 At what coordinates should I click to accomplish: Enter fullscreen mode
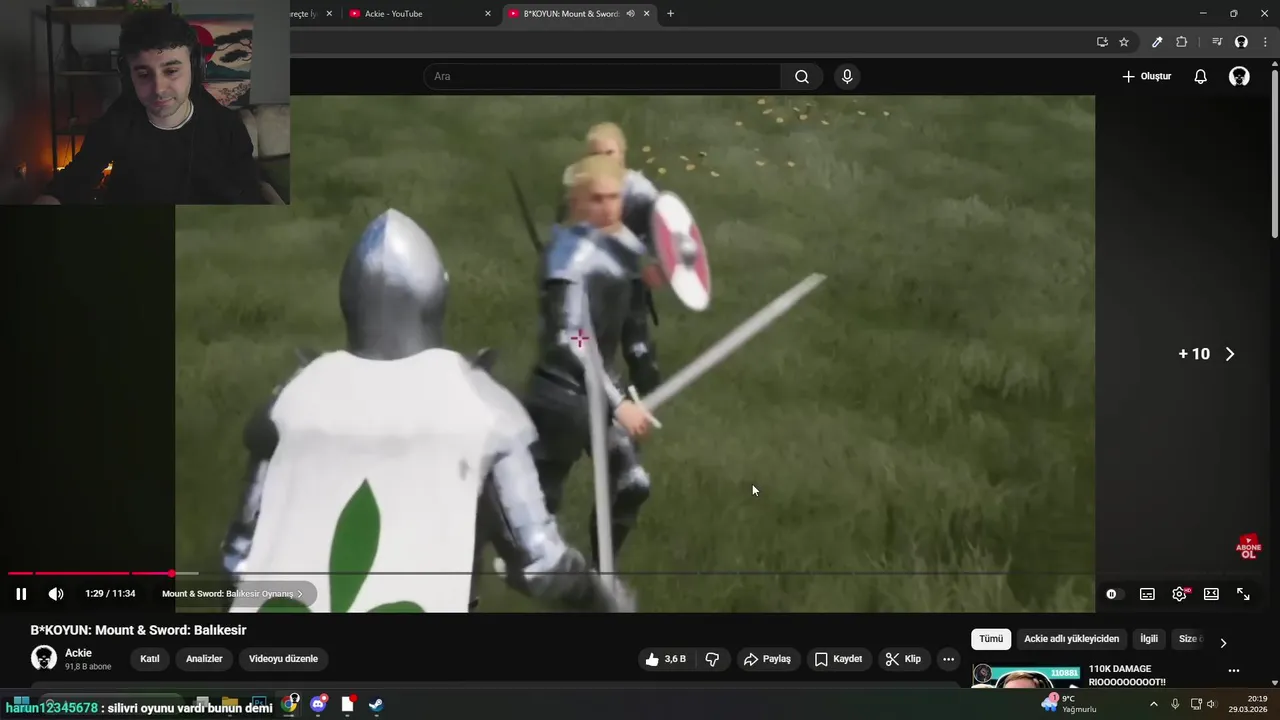pos(1243,594)
